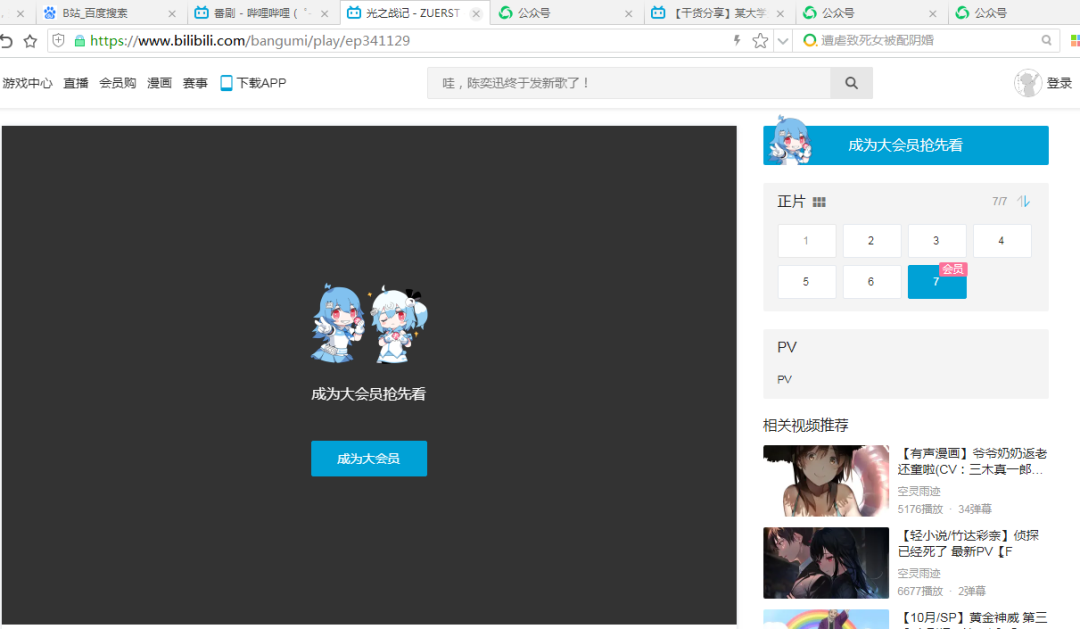Open the address bar dropdown arrow
Screen dimensions: 1080x629
point(782,41)
